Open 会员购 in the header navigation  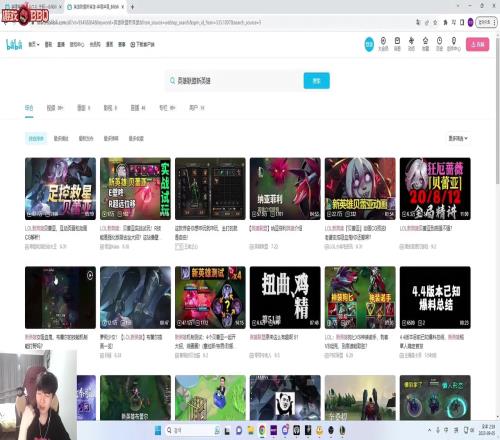(x=95, y=44)
